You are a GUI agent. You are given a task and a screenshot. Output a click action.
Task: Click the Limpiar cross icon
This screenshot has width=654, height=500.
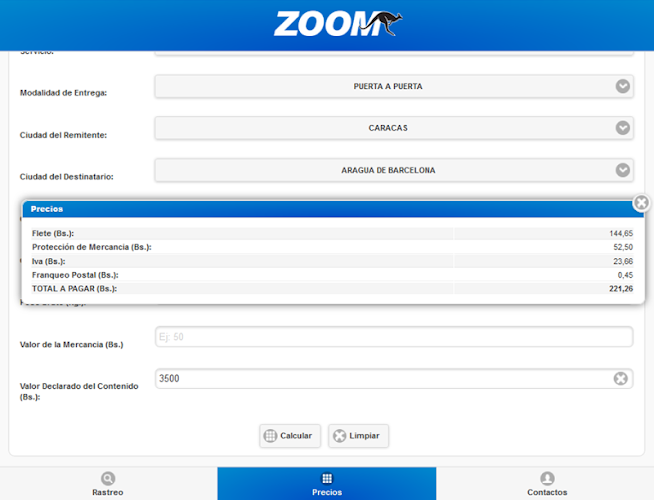coord(340,436)
